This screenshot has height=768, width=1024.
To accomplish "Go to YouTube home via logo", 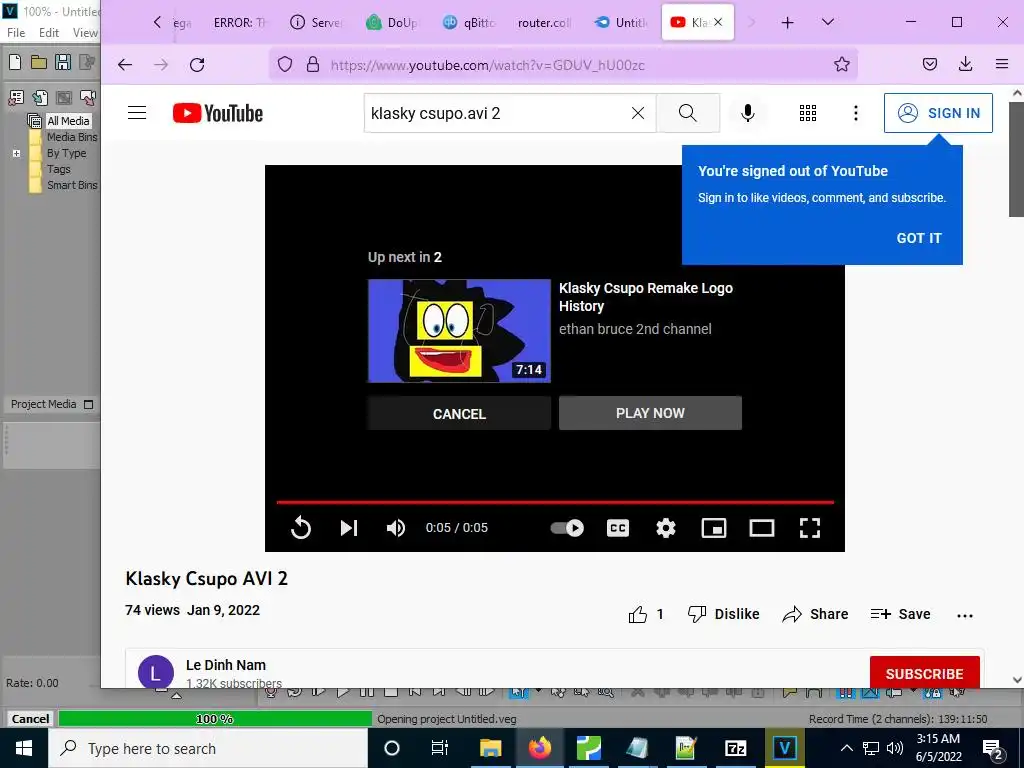I will (x=217, y=113).
